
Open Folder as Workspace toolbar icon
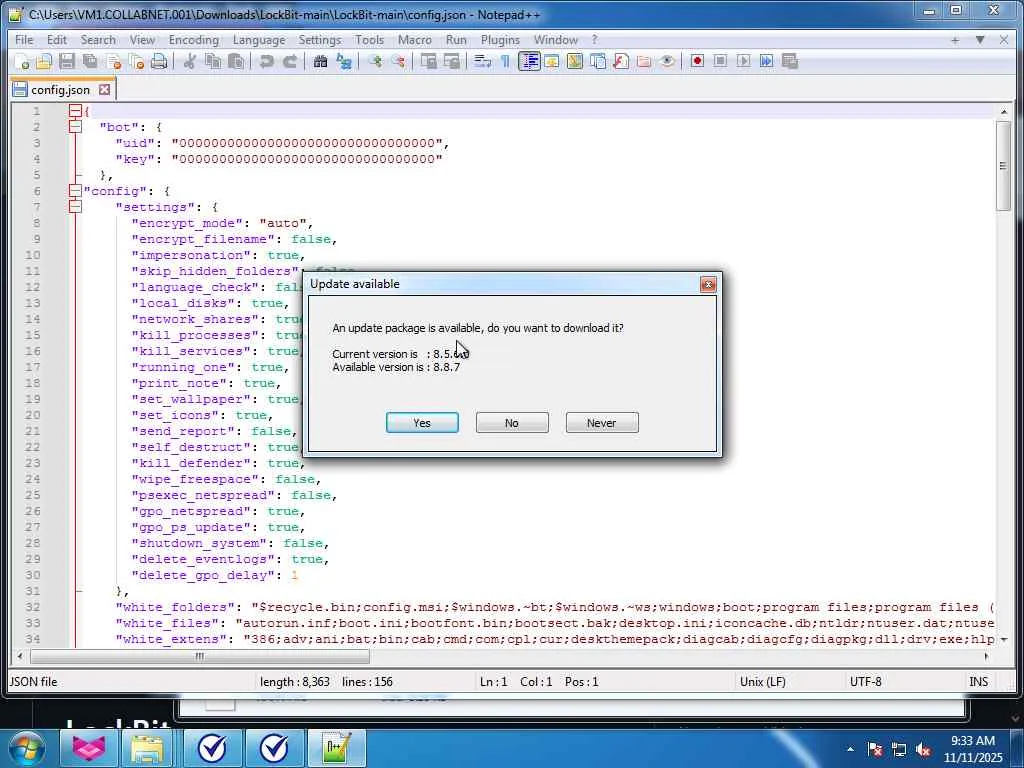pos(644,61)
